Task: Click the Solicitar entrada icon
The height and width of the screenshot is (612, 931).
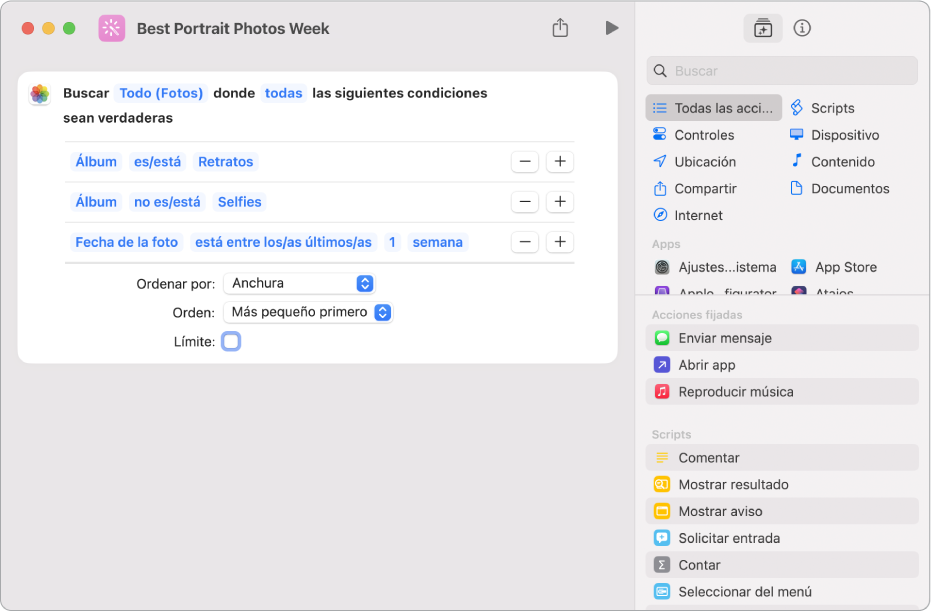Action: coord(662,538)
